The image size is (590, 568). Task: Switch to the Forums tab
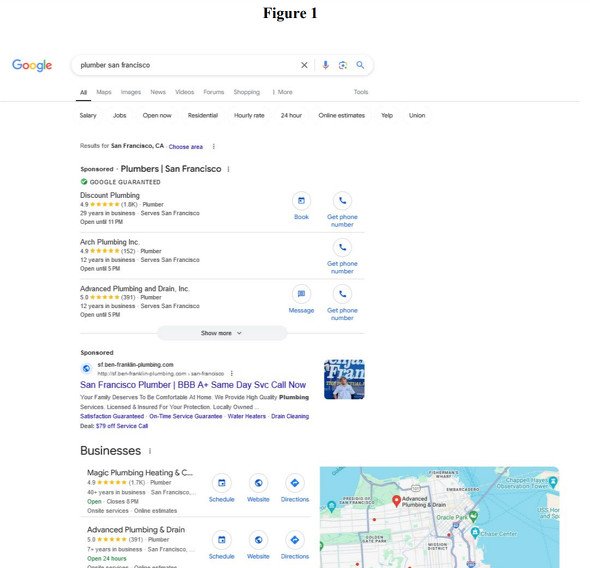click(214, 92)
